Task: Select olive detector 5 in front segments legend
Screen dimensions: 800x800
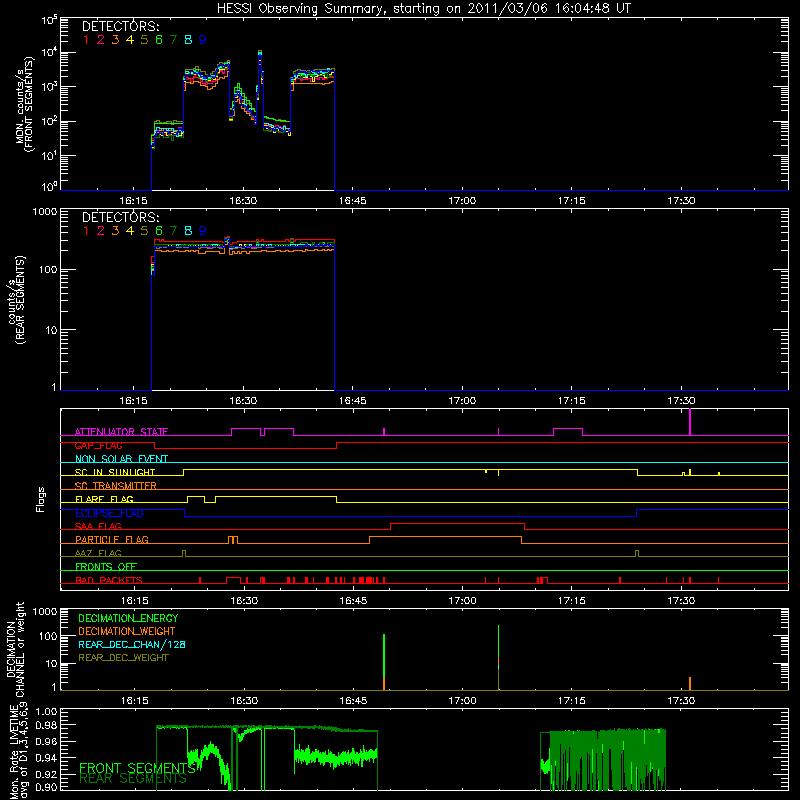Action: (144, 40)
